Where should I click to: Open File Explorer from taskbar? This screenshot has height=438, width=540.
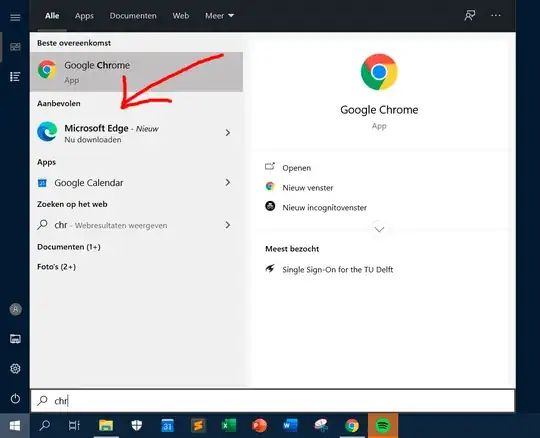click(106, 426)
